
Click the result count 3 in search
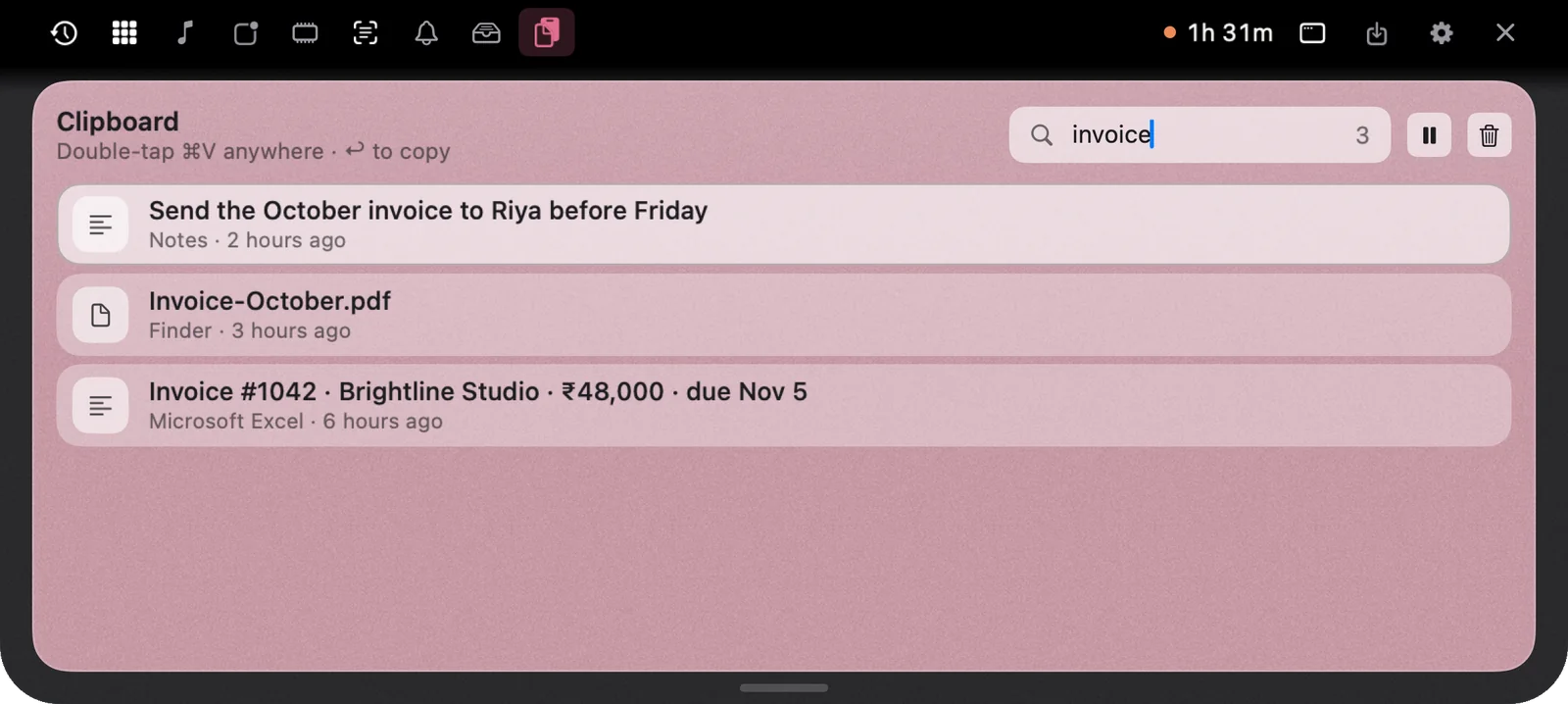click(1362, 135)
